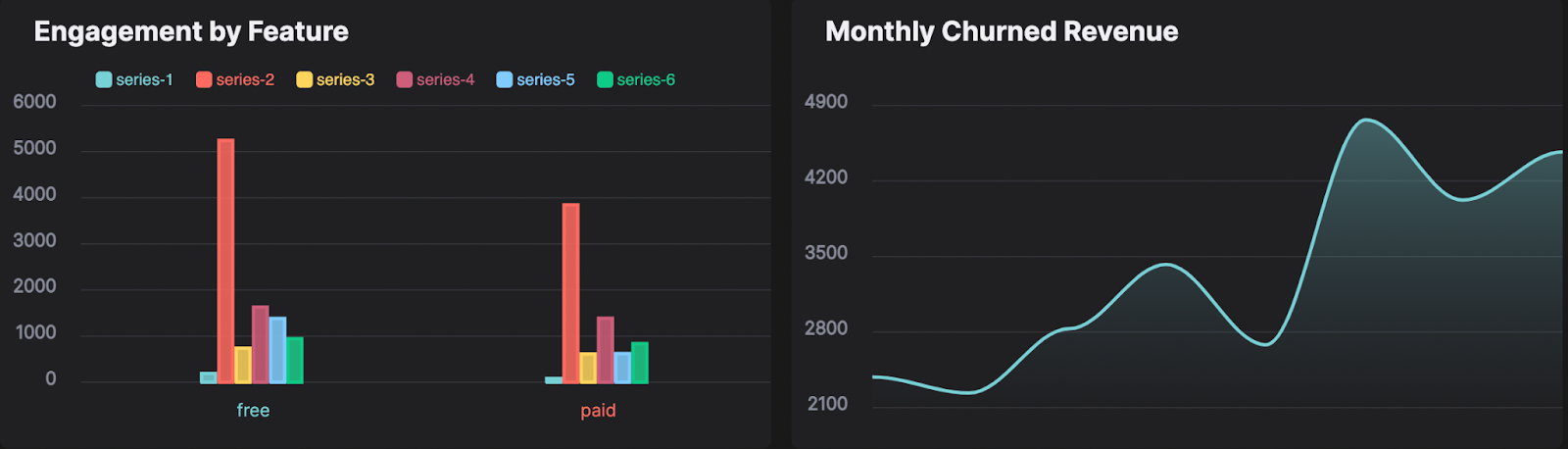Screen dimensions: 1568x449
Task: Click the 3000 y-axis label
Action: [34, 240]
